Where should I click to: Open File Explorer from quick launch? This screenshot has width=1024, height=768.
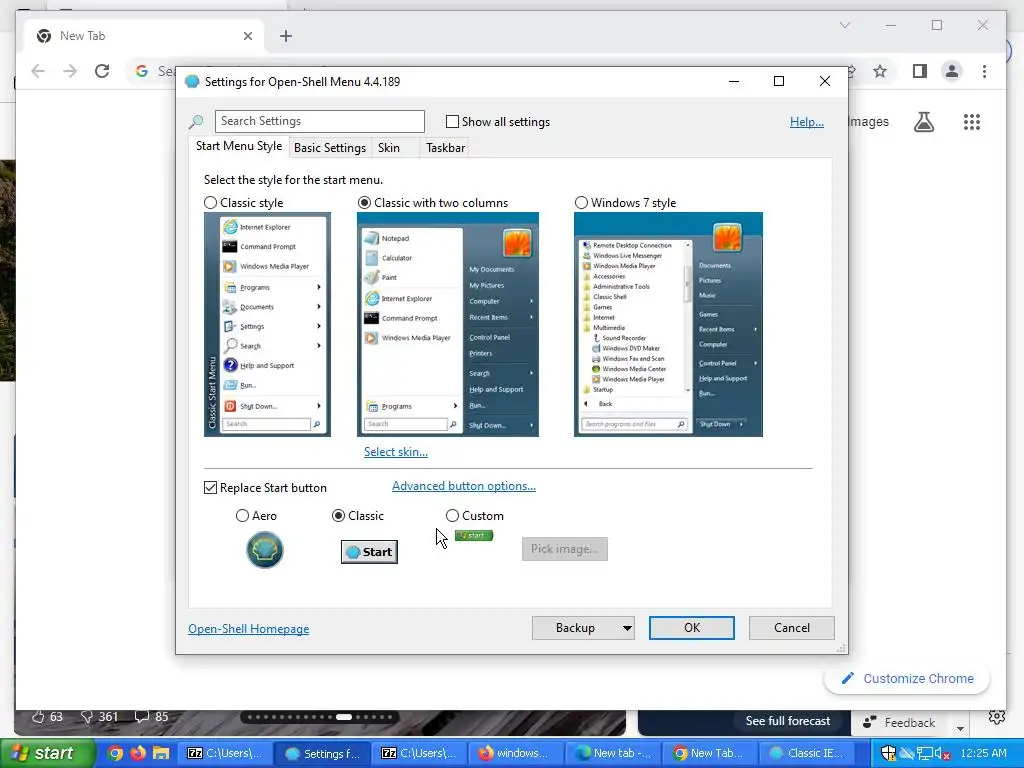click(161, 753)
